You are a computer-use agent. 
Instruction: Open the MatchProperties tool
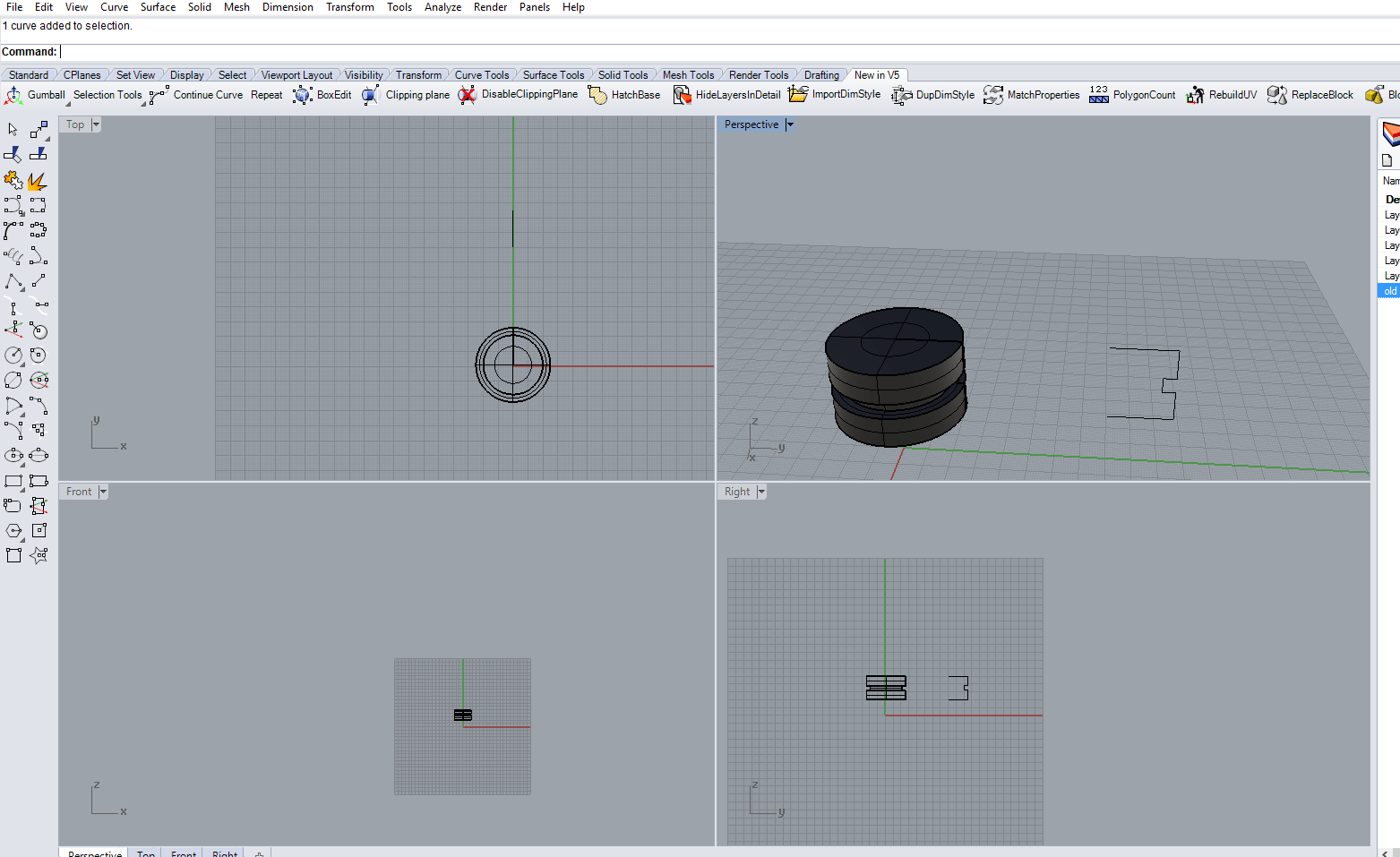pyautogui.click(x=1031, y=95)
